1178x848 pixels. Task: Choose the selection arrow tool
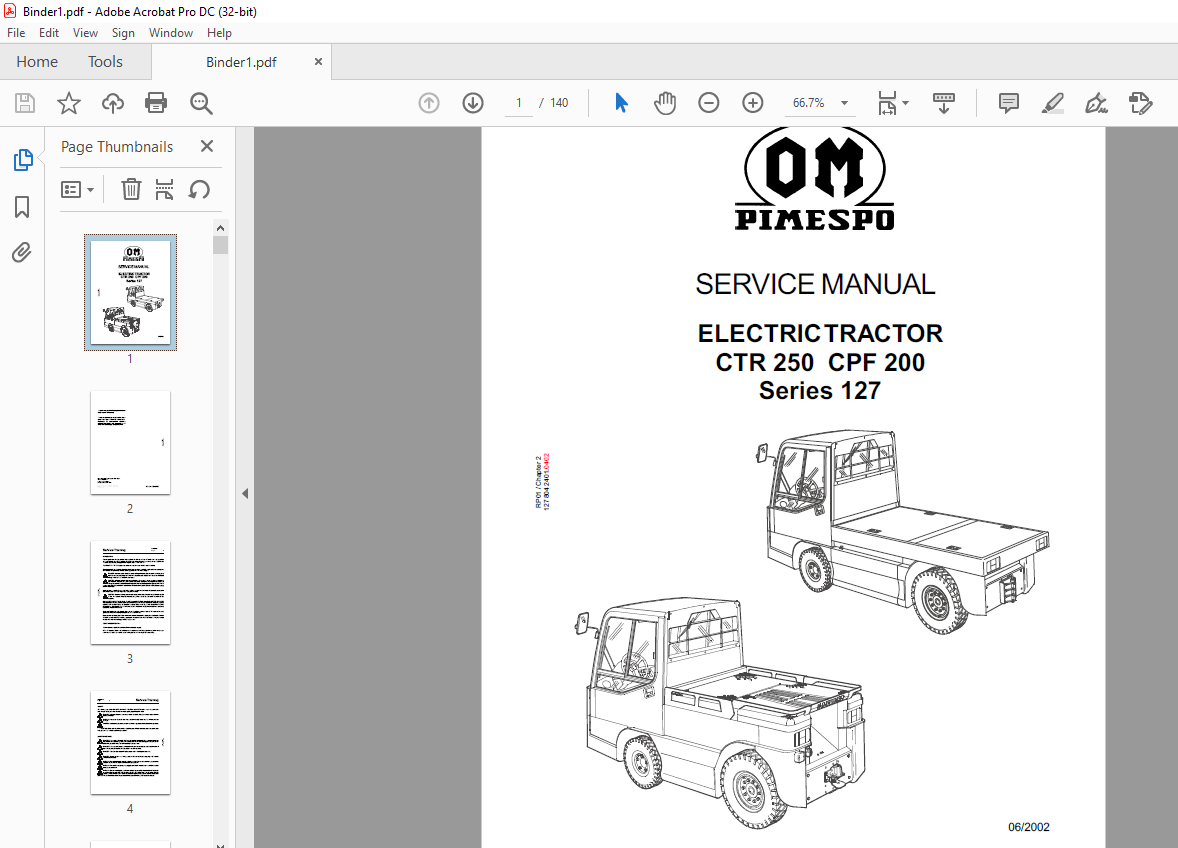tap(621, 103)
